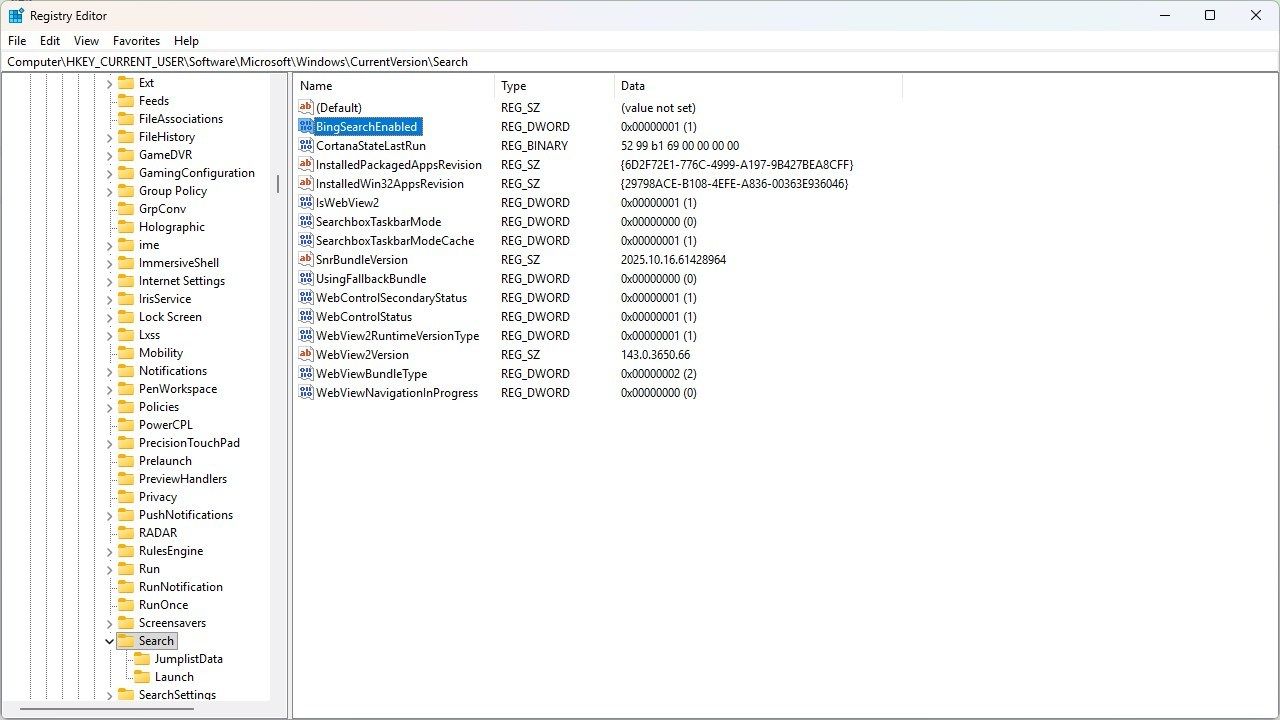Expand the Lock Screen key
The width and height of the screenshot is (1280, 720).
tap(109, 317)
